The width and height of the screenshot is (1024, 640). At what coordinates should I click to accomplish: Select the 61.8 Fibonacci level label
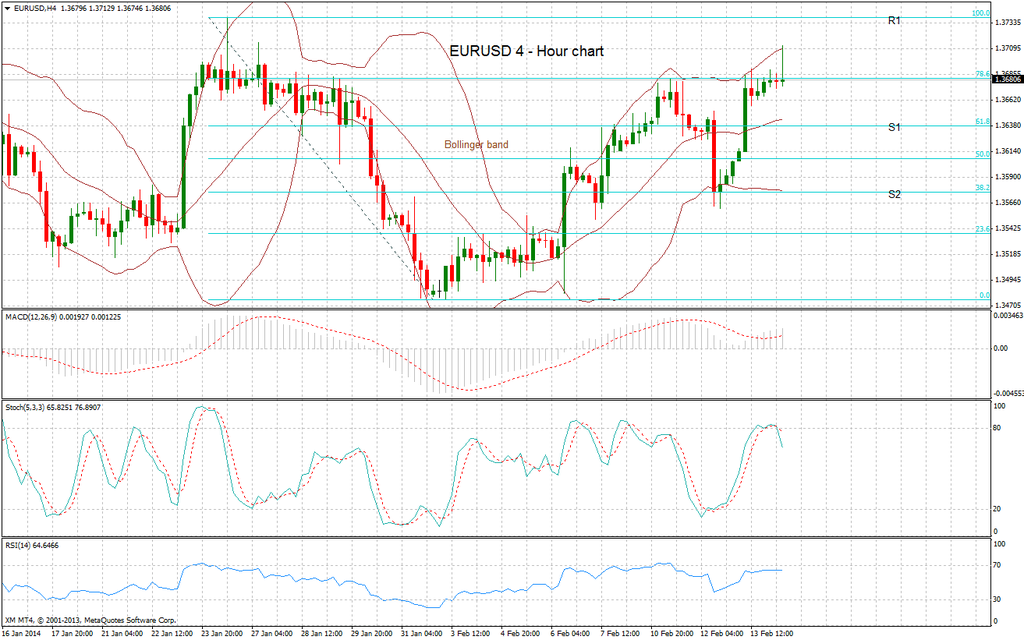(981, 122)
